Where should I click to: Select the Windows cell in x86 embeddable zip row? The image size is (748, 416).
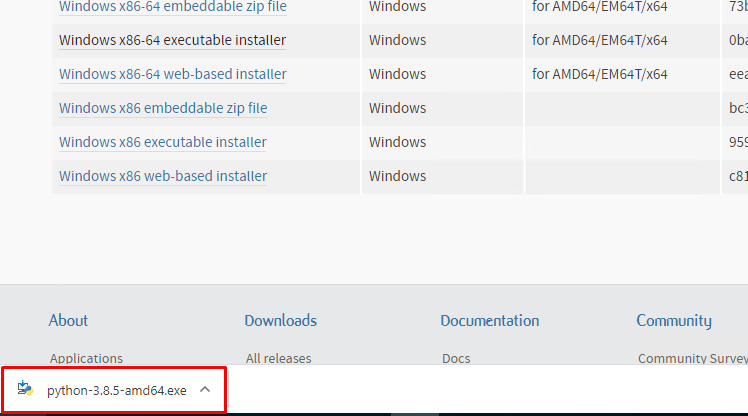[397, 108]
